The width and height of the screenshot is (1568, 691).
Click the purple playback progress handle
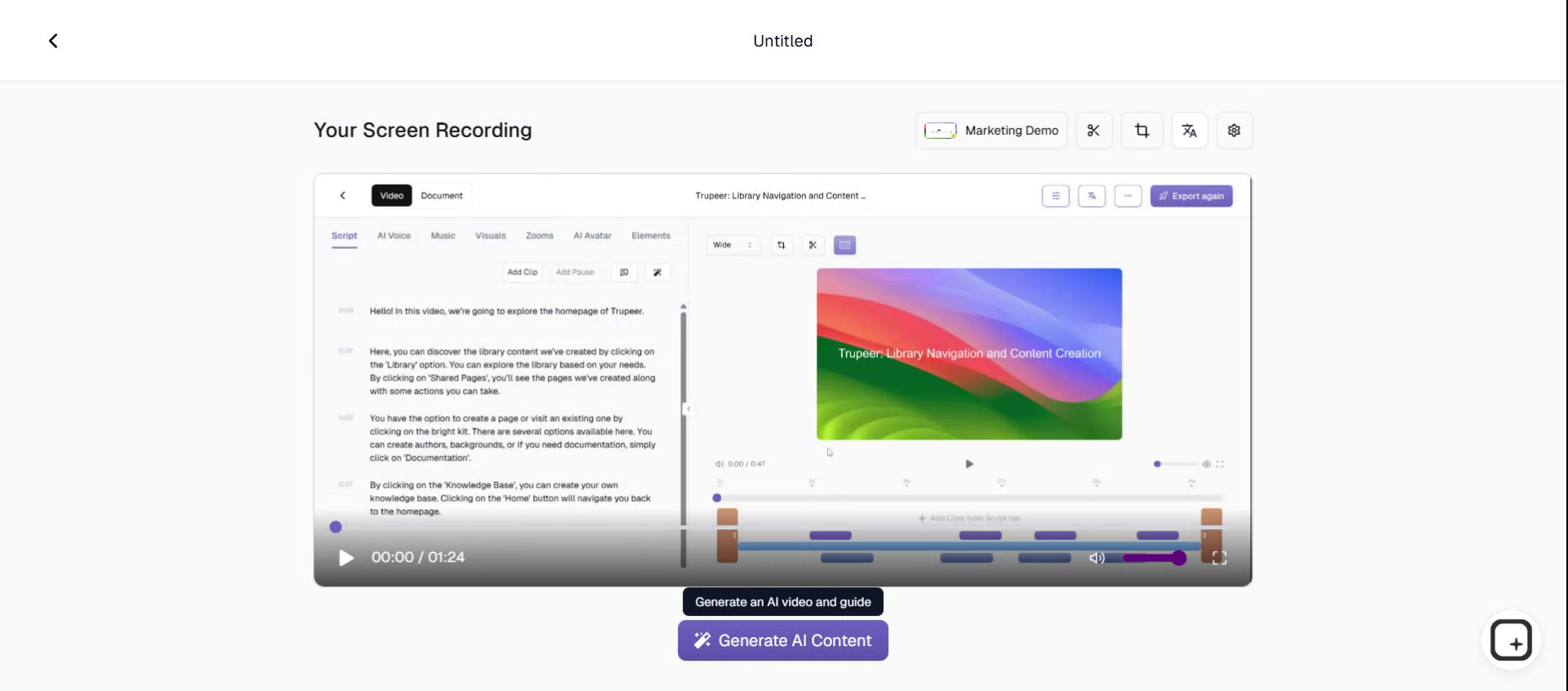[336, 527]
